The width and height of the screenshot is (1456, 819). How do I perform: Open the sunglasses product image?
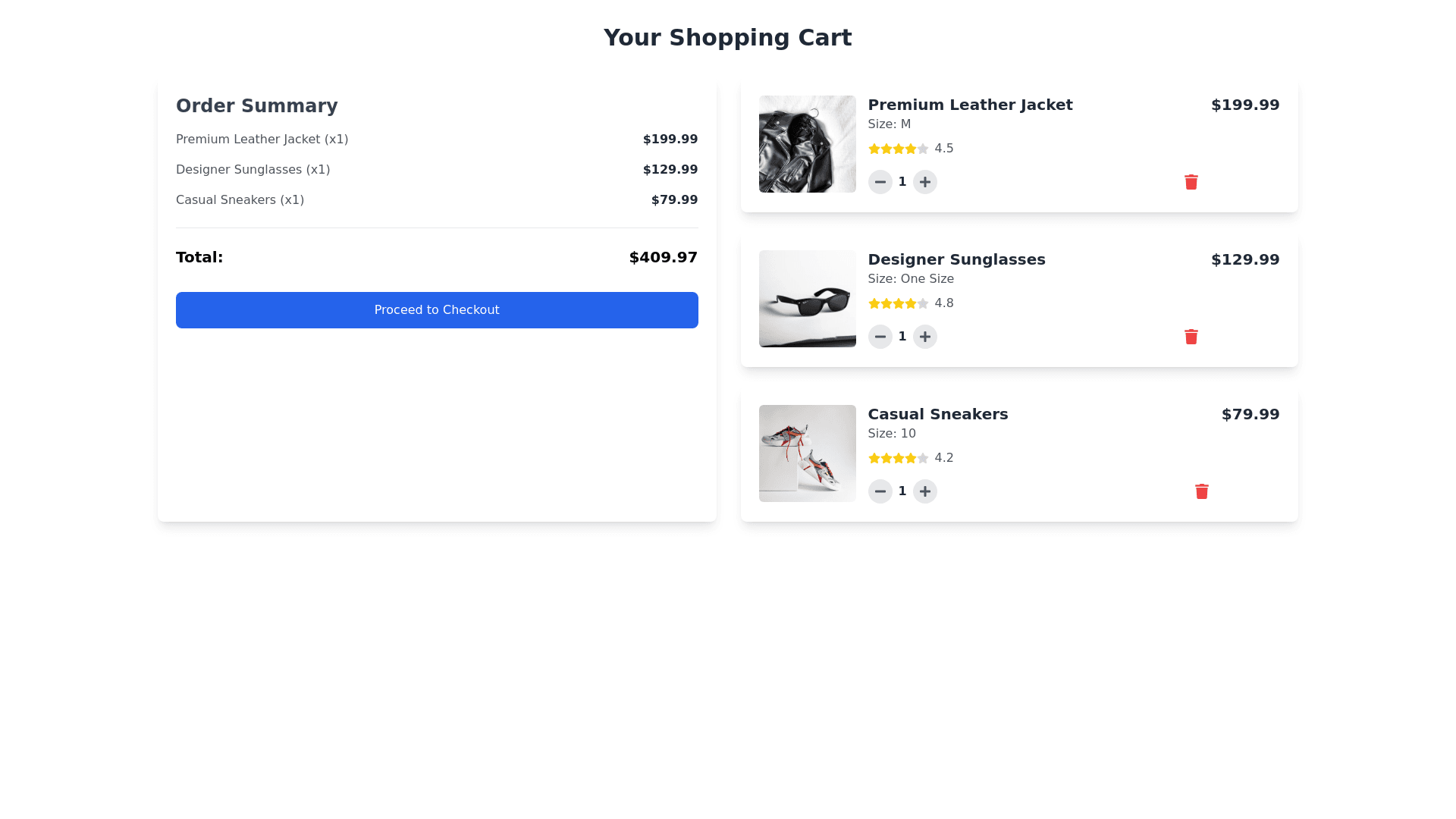click(x=807, y=299)
